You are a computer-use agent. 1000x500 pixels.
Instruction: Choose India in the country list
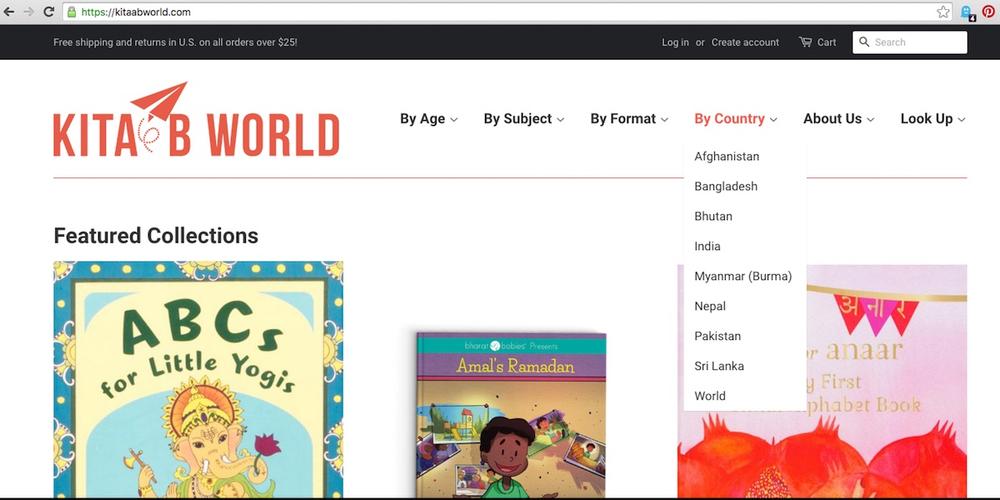click(x=708, y=246)
